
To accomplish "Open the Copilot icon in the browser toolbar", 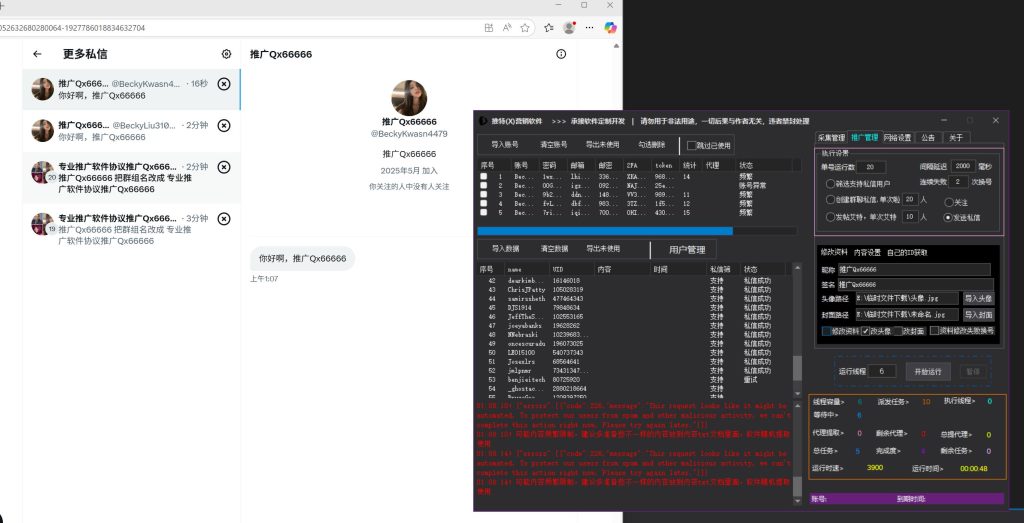I will click(x=610, y=28).
